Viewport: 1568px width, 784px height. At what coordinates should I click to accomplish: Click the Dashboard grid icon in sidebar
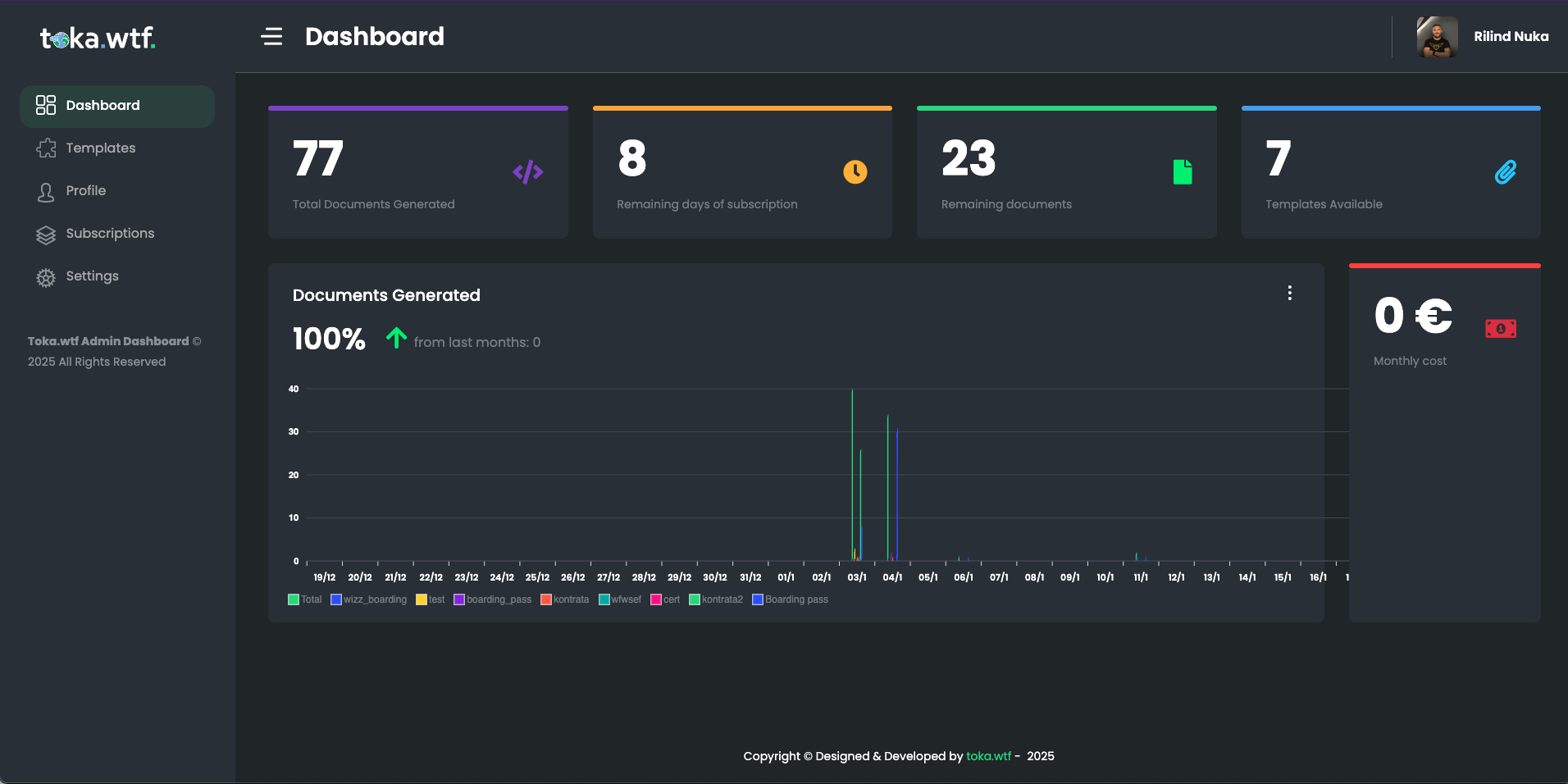point(46,105)
